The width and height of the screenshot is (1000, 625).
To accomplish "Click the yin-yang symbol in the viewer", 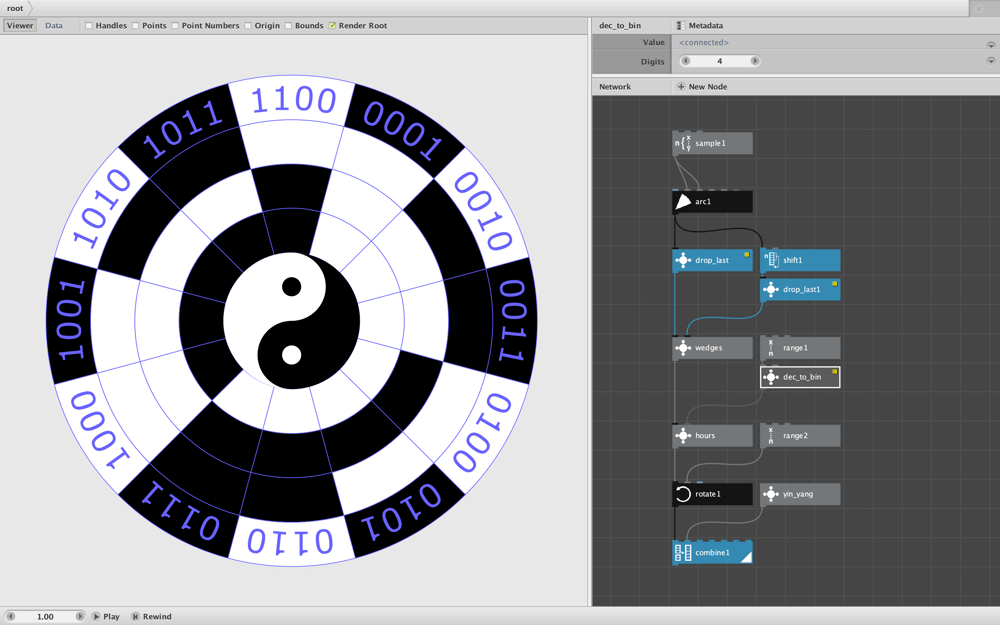I will pyautogui.click(x=291, y=321).
